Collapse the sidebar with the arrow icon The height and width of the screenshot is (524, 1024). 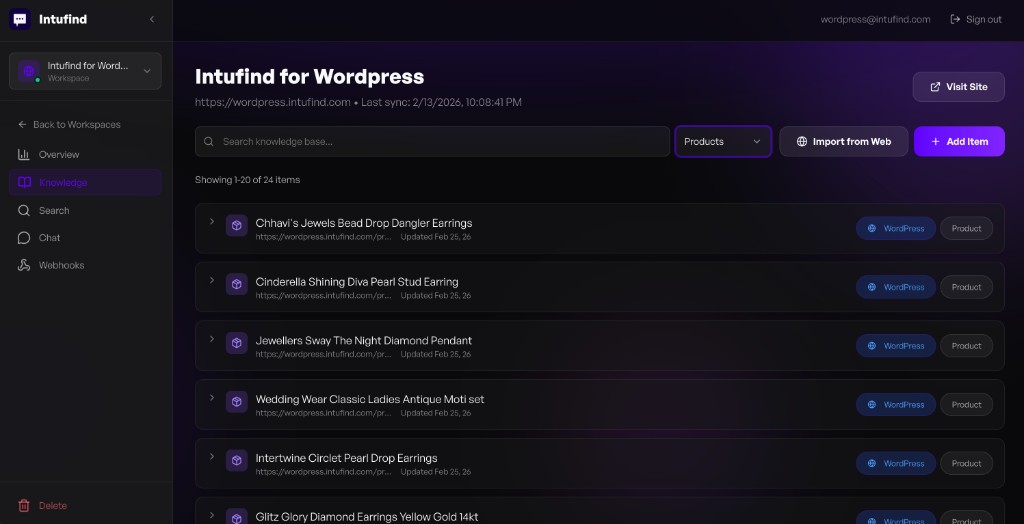tap(152, 19)
